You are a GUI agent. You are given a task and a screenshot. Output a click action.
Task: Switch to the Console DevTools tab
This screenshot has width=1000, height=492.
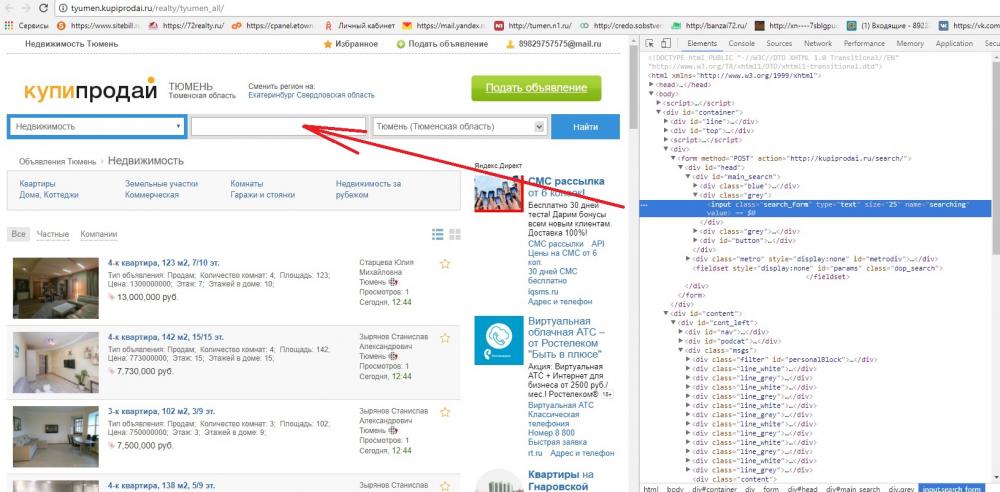tap(741, 43)
